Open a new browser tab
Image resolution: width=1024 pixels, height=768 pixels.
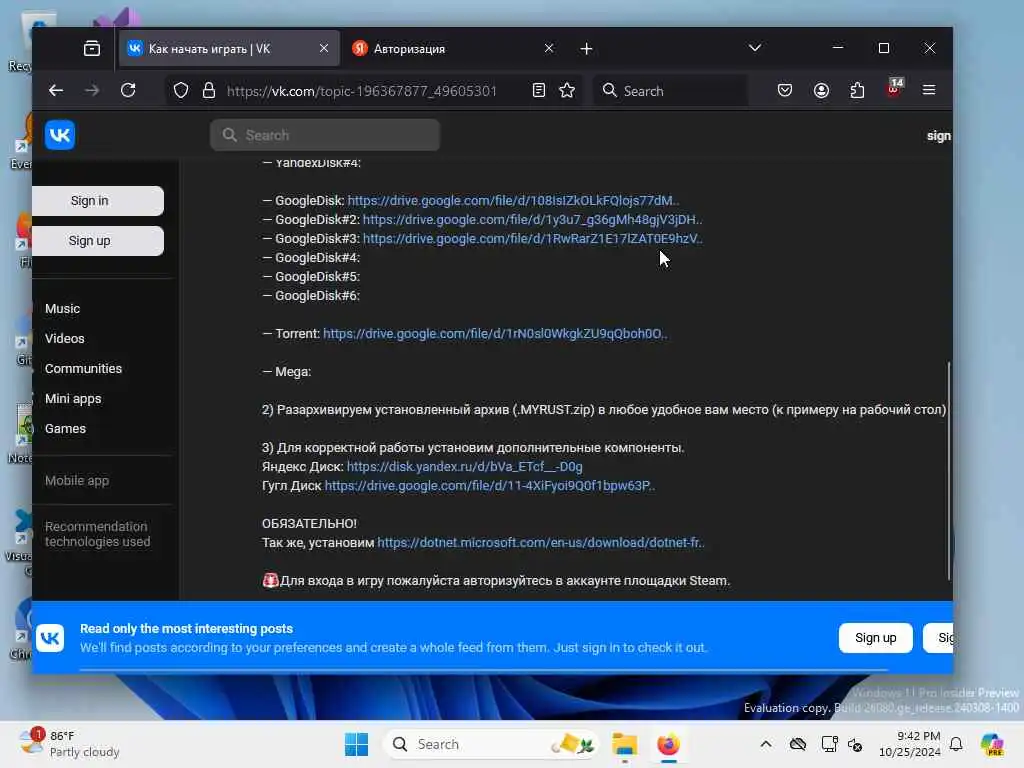tap(586, 49)
